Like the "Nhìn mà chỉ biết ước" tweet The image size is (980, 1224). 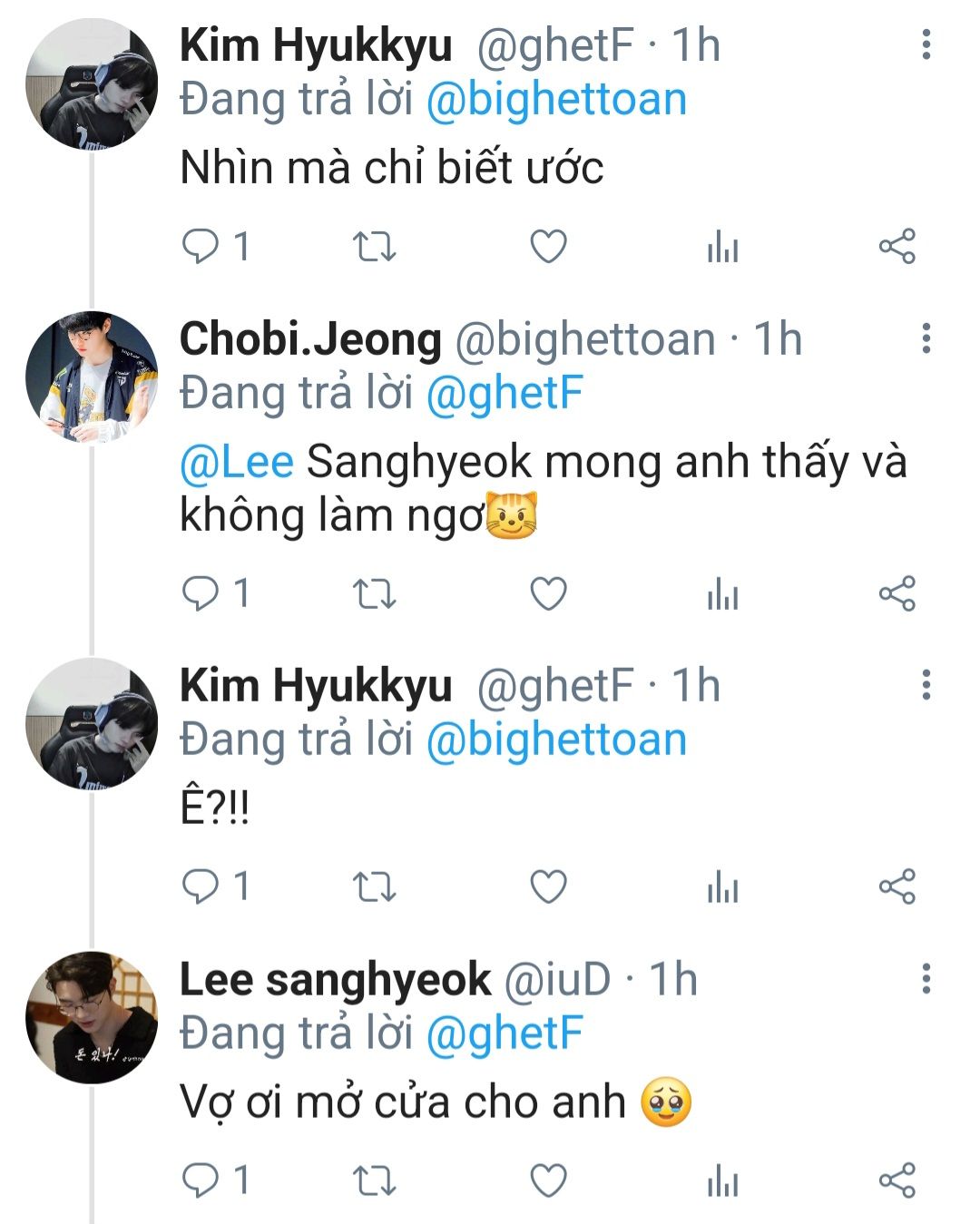click(548, 247)
